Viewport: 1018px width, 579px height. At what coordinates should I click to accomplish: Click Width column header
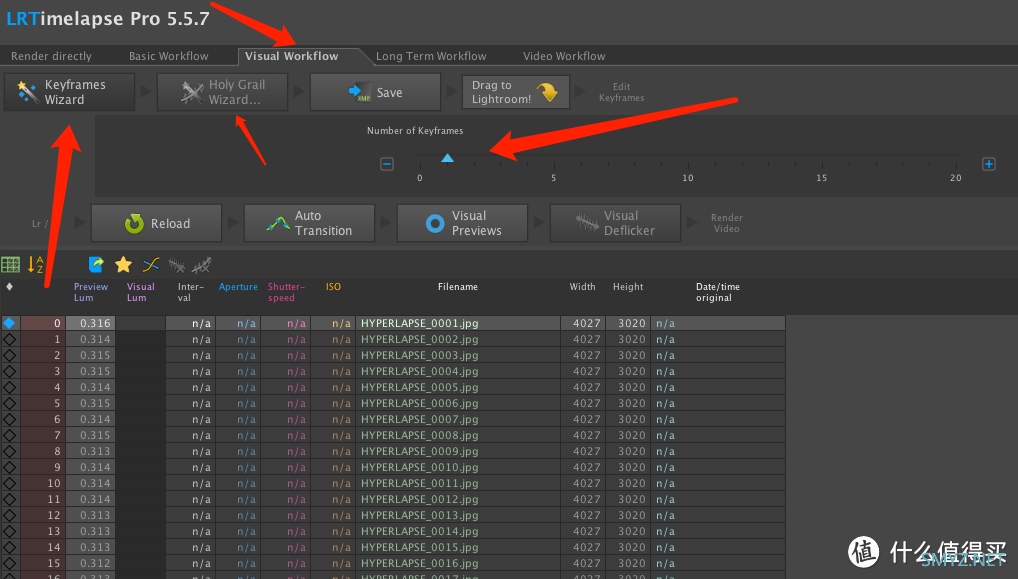(x=582, y=287)
